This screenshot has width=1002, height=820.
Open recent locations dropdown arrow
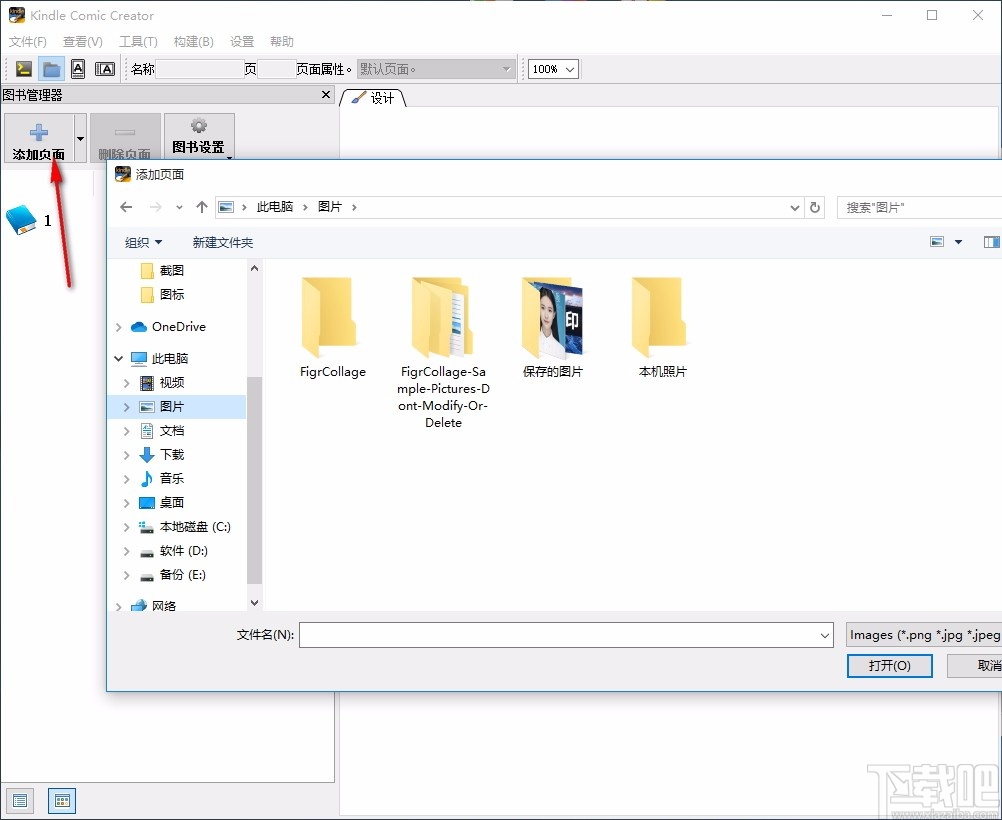(179, 207)
